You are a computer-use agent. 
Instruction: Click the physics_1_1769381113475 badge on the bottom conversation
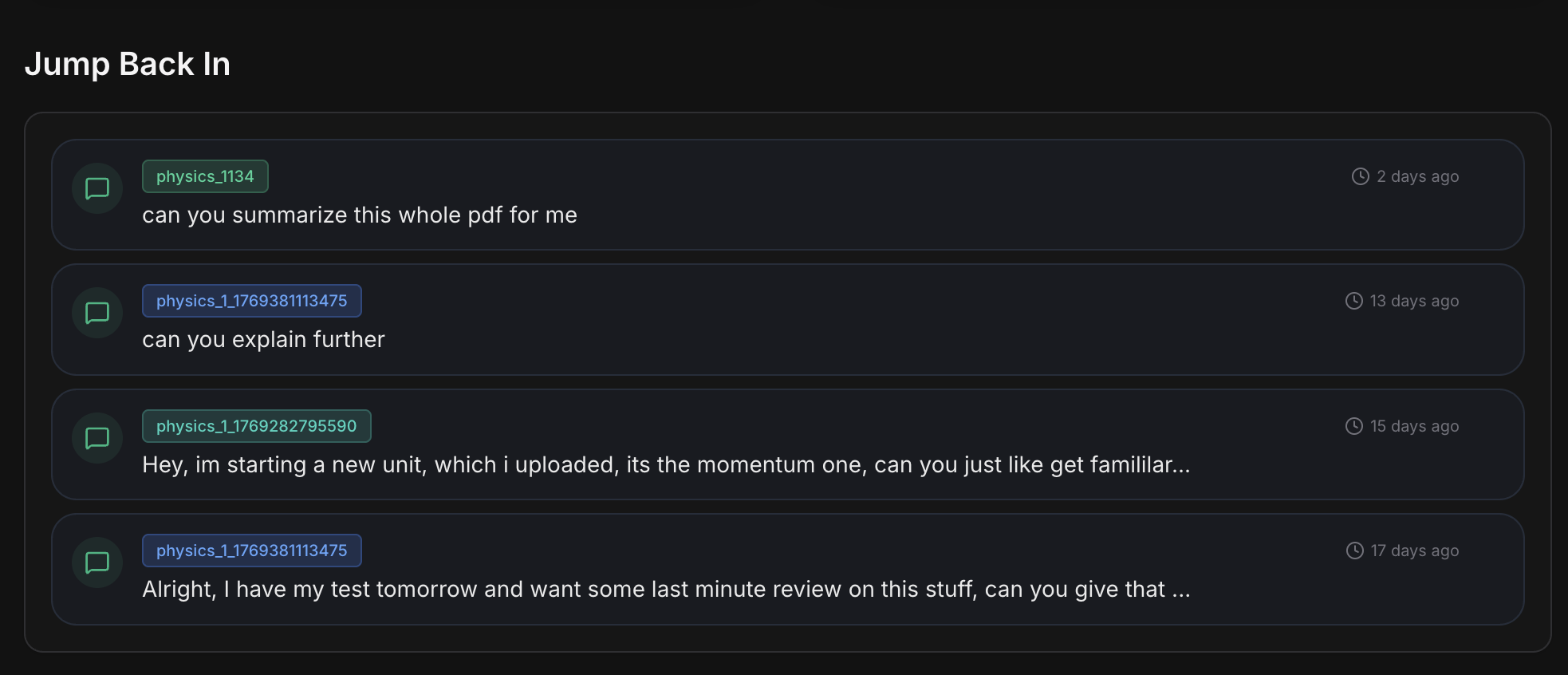[x=251, y=550]
